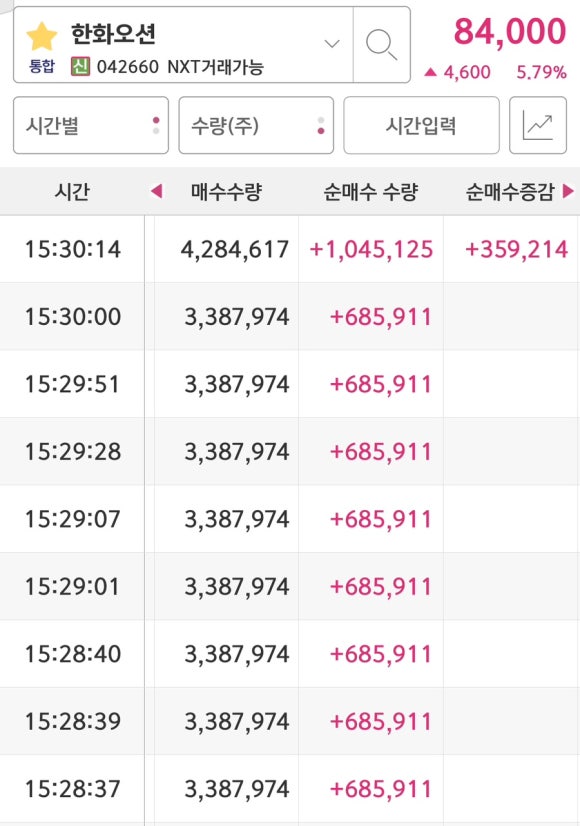Click the 시간입력 button
The height and width of the screenshot is (826, 580).
(421, 125)
